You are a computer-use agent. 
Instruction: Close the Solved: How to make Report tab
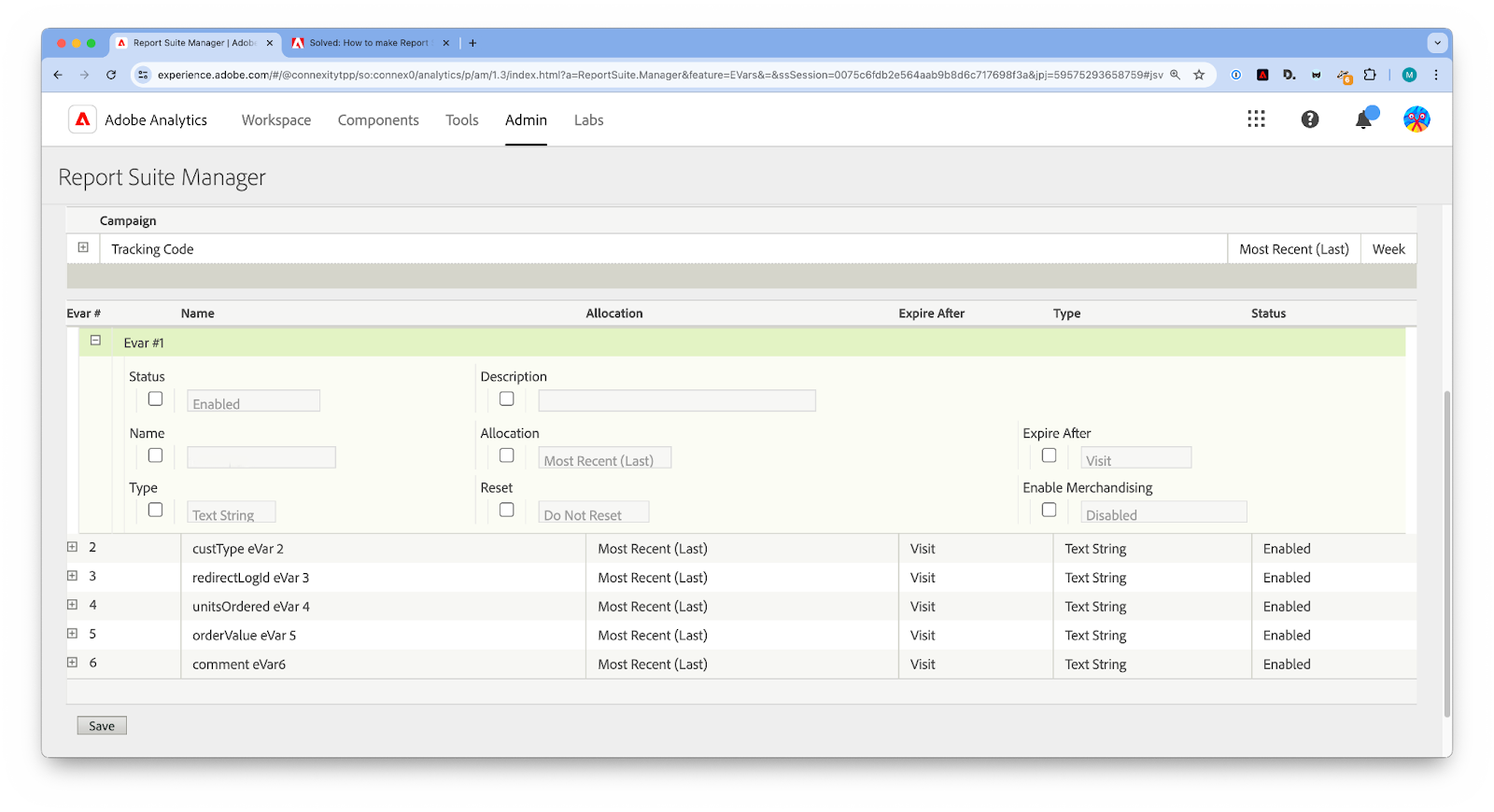445,43
